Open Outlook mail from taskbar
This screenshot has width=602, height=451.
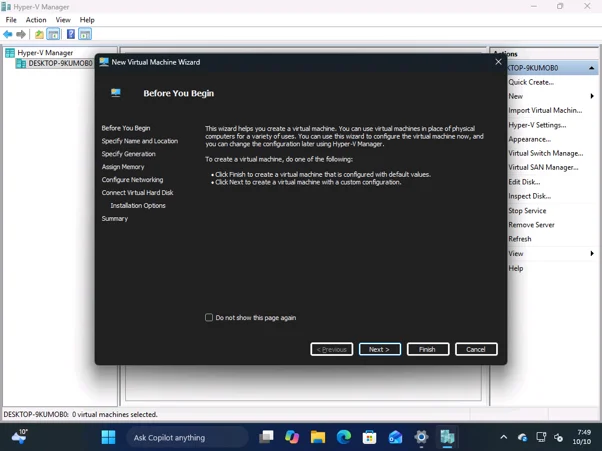coord(395,437)
